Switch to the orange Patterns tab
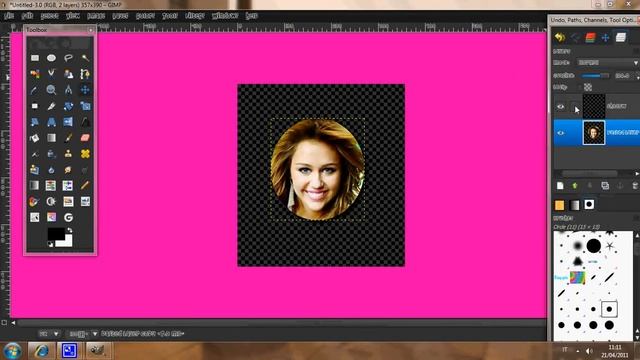Screen dimensions: 640x360 [x=560, y=205]
